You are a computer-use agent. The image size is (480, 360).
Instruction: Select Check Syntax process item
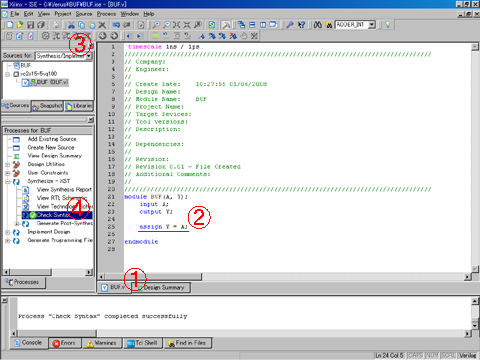pos(57,215)
